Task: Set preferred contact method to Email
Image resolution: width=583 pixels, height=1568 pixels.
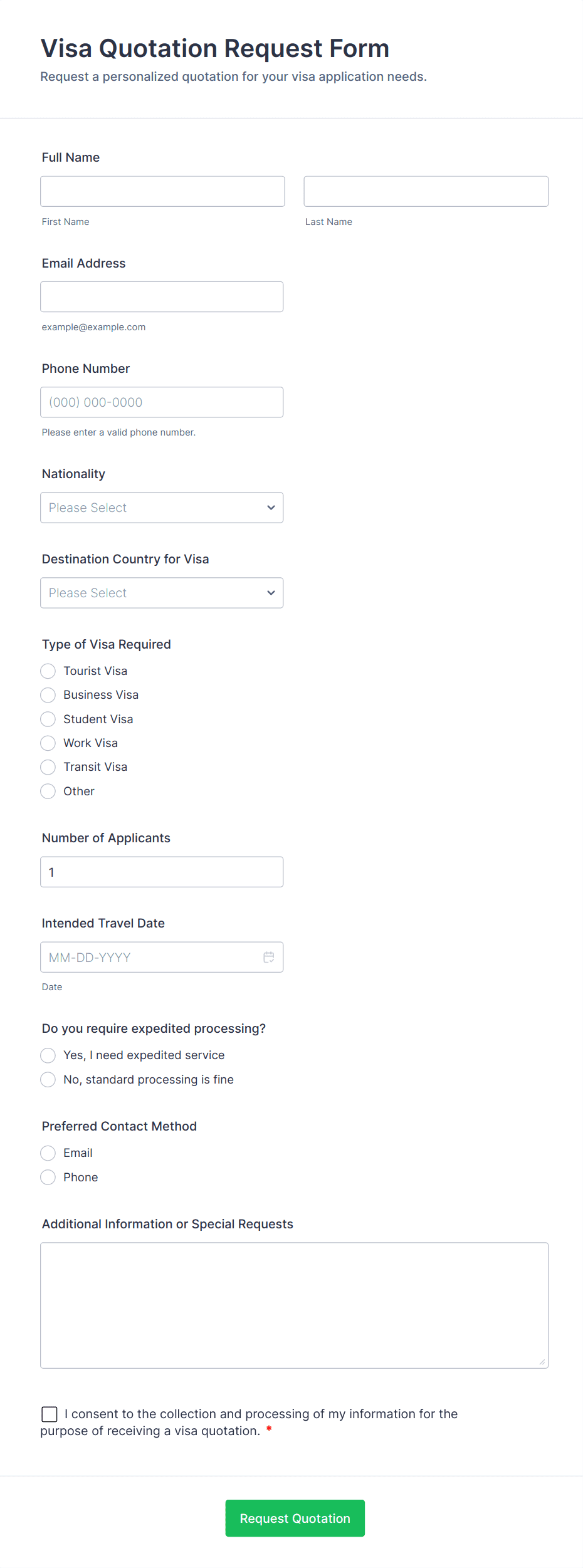Action: [x=48, y=1153]
